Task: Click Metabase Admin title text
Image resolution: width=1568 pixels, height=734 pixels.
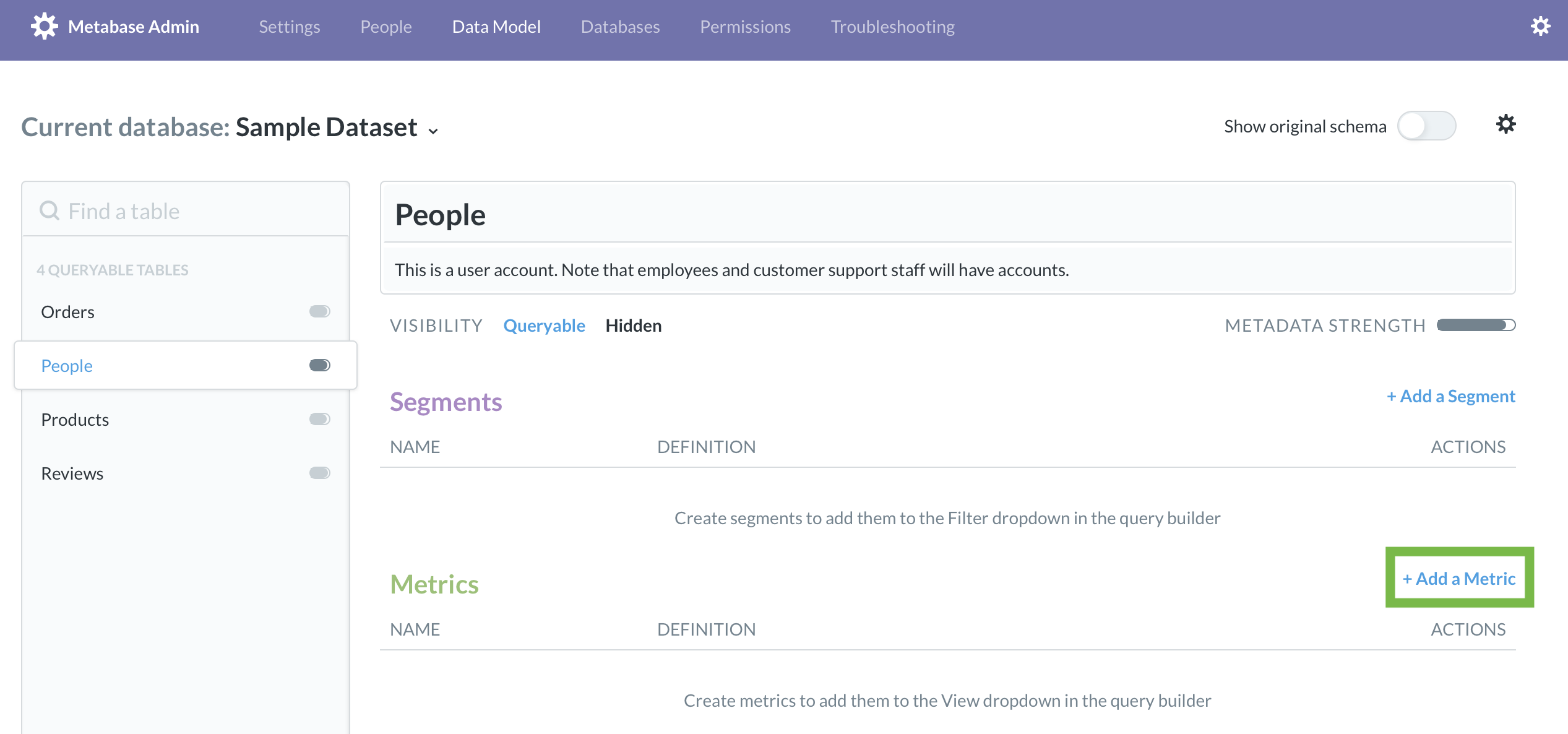Action: 134,27
